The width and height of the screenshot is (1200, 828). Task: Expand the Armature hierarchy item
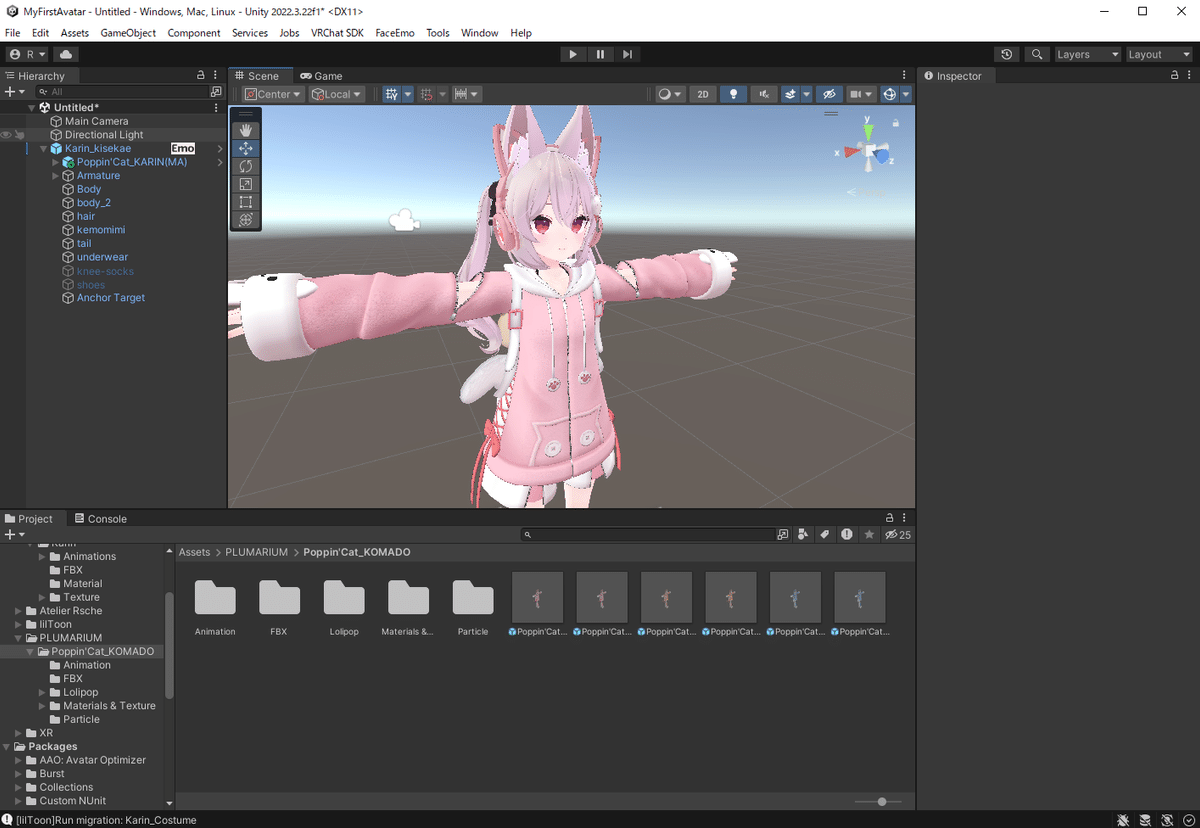coord(56,176)
